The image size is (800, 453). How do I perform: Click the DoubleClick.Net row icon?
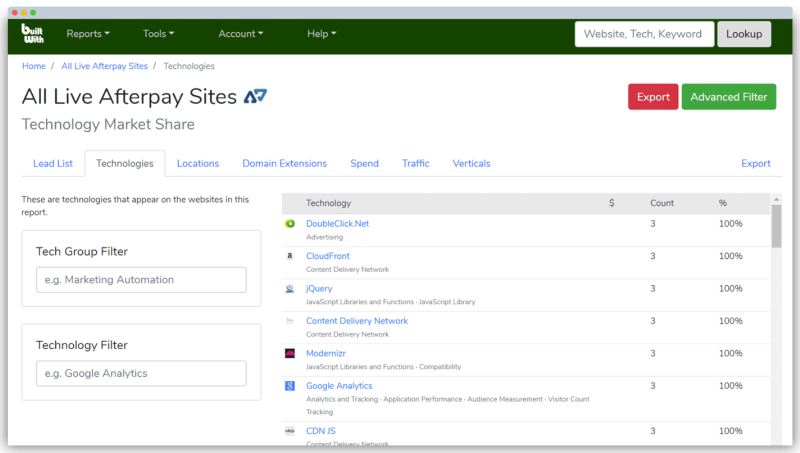pyautogui.click(x=290, y=223)
